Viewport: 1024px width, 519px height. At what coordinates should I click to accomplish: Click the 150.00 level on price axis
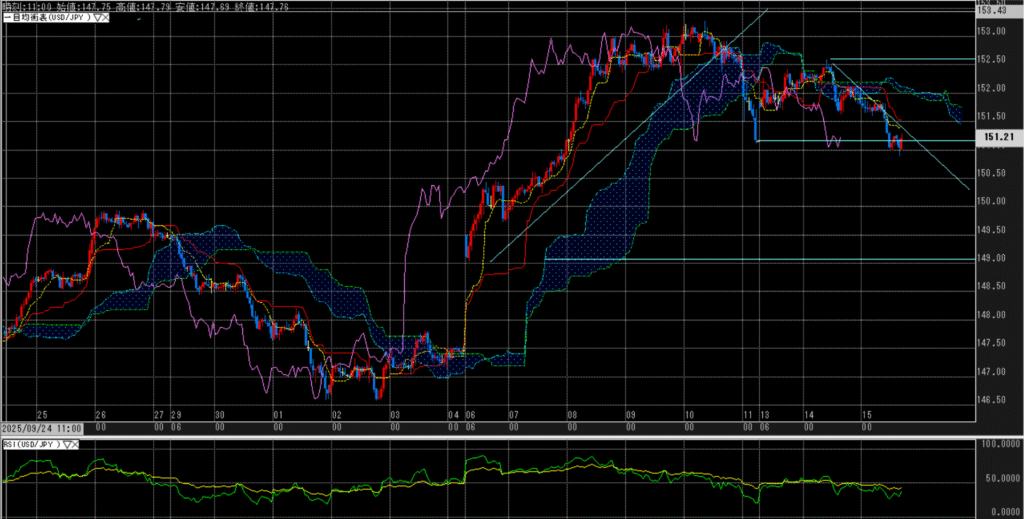point(991,201)
